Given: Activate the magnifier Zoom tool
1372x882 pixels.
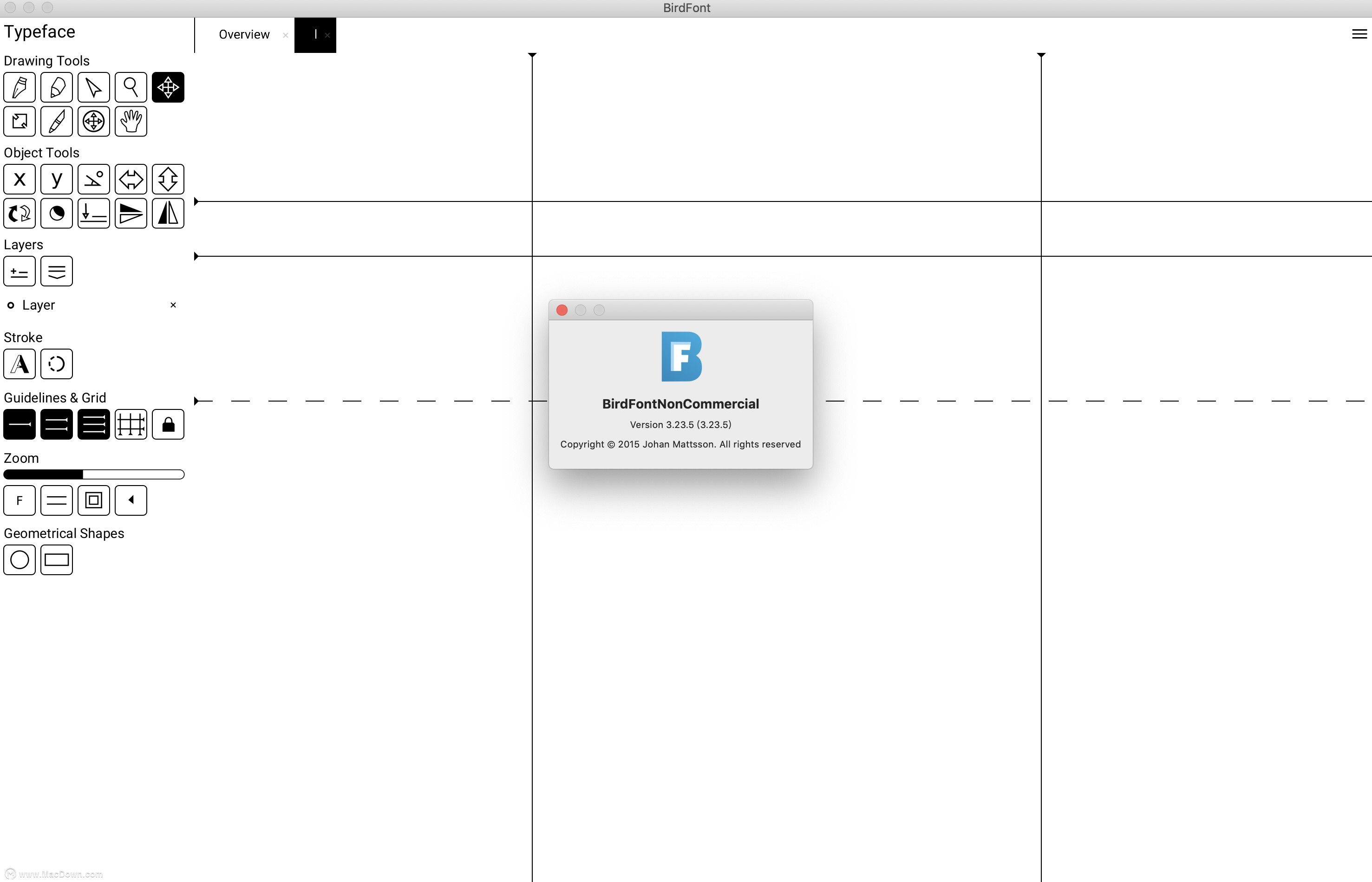Looking at the screenshot, I should 131,87.
